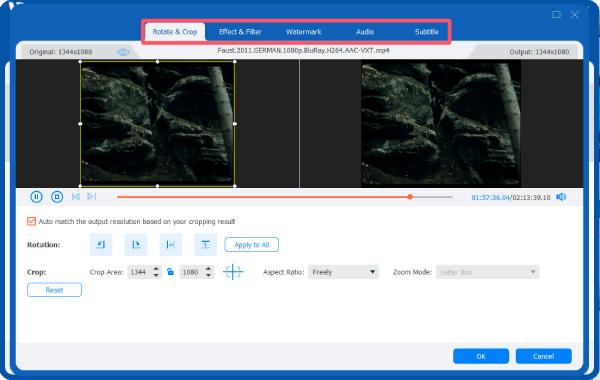Image resolution: width=600 pixels, height=380 pixels.
Task: Click the Cancel button
Action: 543,356
